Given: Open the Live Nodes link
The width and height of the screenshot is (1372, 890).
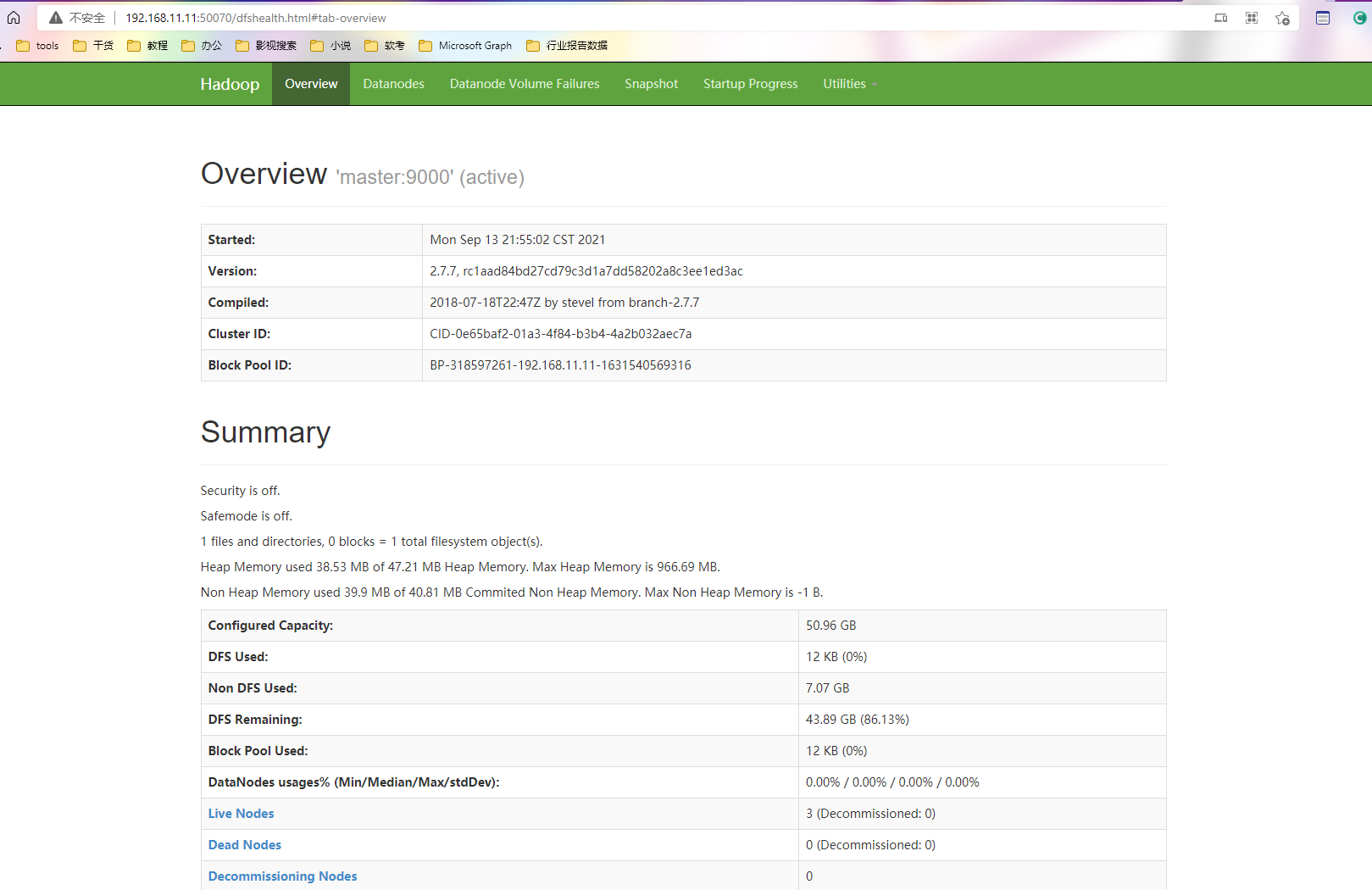Looking at the screenshot, I should click(x=241, y=814).
